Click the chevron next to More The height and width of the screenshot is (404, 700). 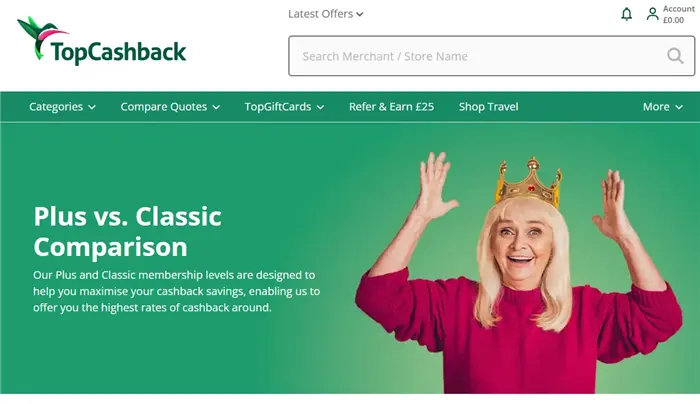point(679,107)
